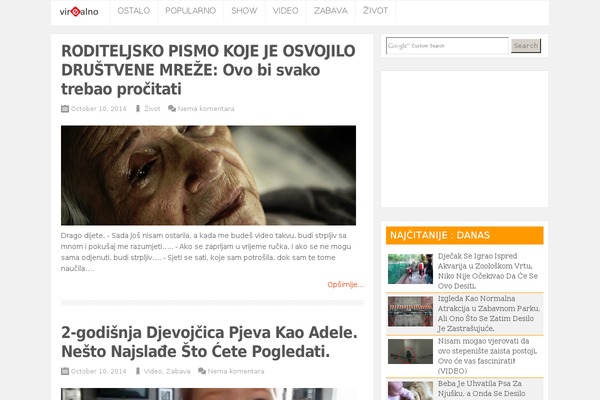Open thumbnail for Atrakcija u Zabavnom Parku
600x400 pixels.
pos(410,311)
